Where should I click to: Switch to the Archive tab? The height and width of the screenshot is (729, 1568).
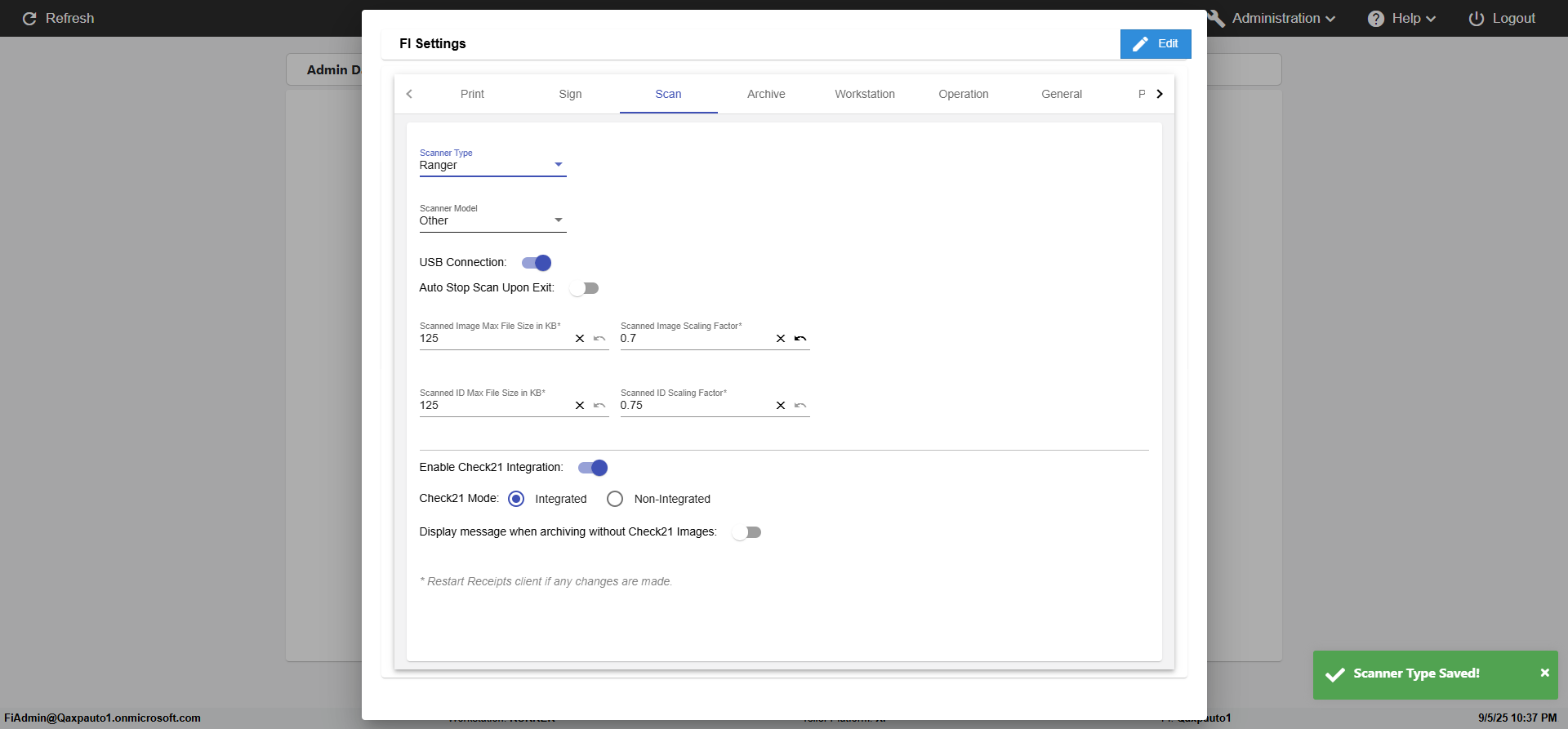coord(766,94)
